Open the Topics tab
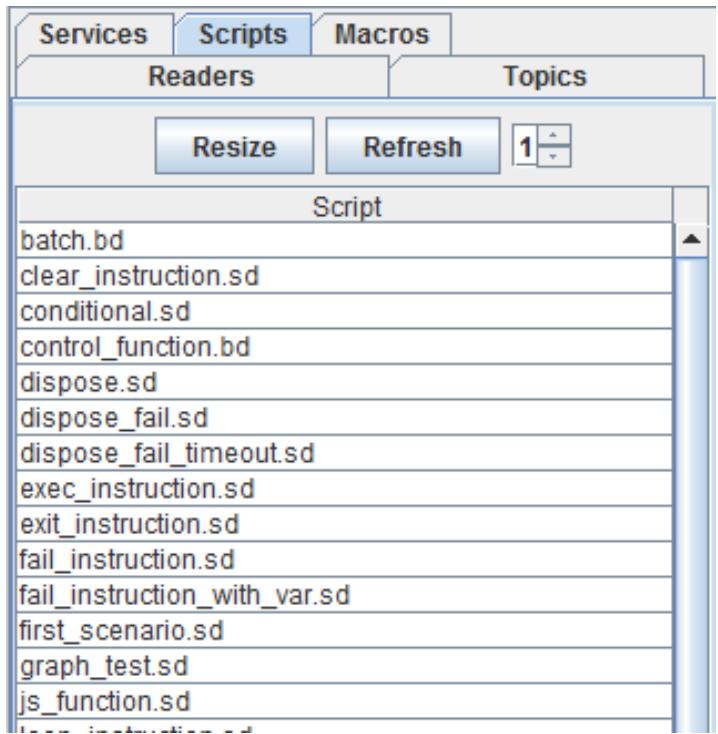 click(x=546, y=76)
